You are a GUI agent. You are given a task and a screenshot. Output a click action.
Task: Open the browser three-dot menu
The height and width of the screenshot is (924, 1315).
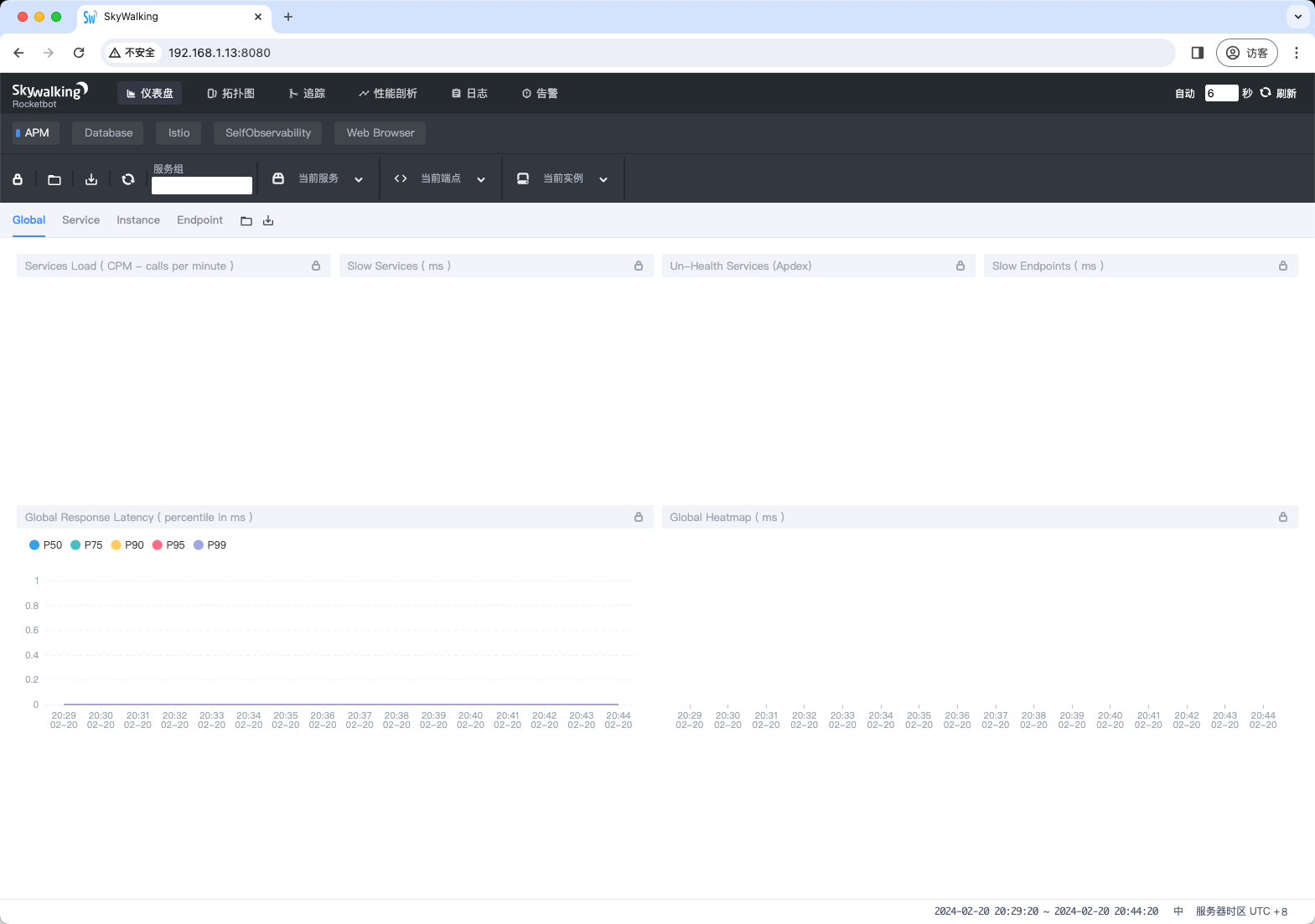click(x=1297, y=53)
